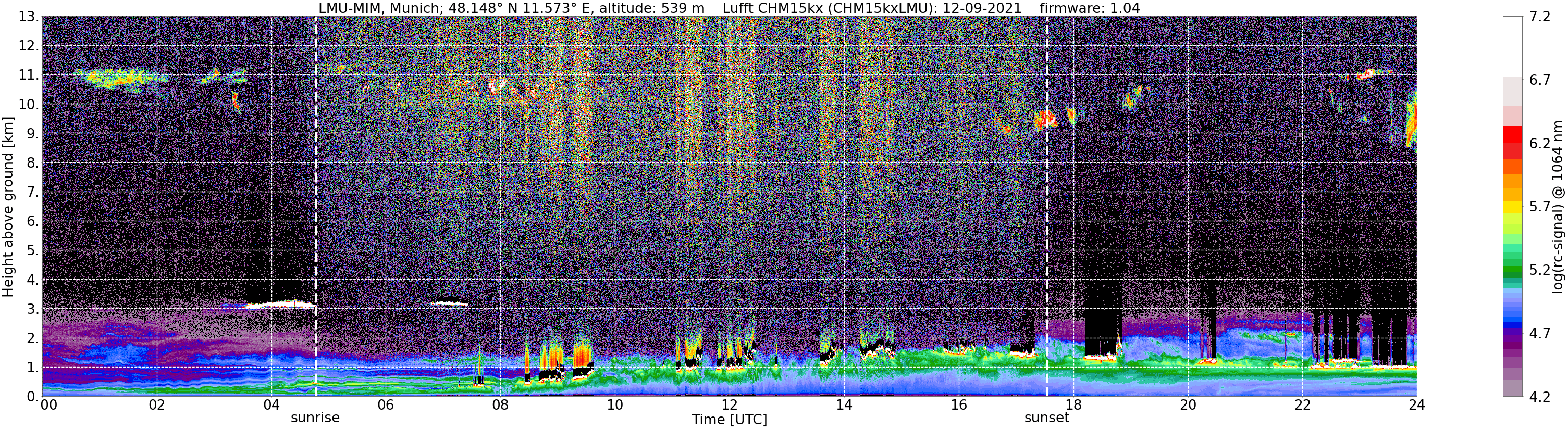The width and height of the screenshot is (1568, 430).
Task: Click the 'sunrise' label below the axis
Action: (x=315, y=418)
